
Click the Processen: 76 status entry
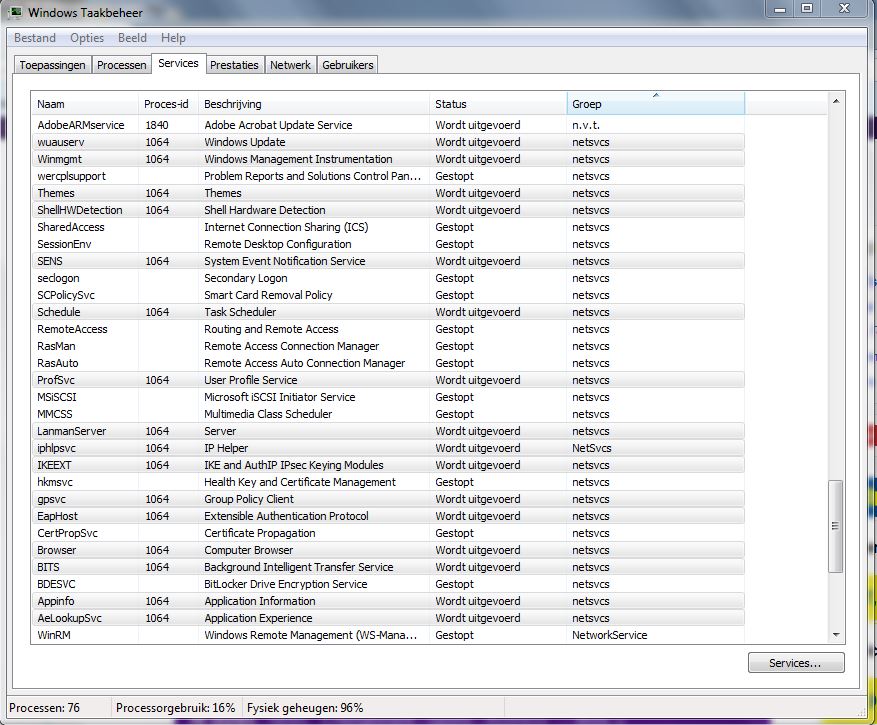[x=44, y=708]
